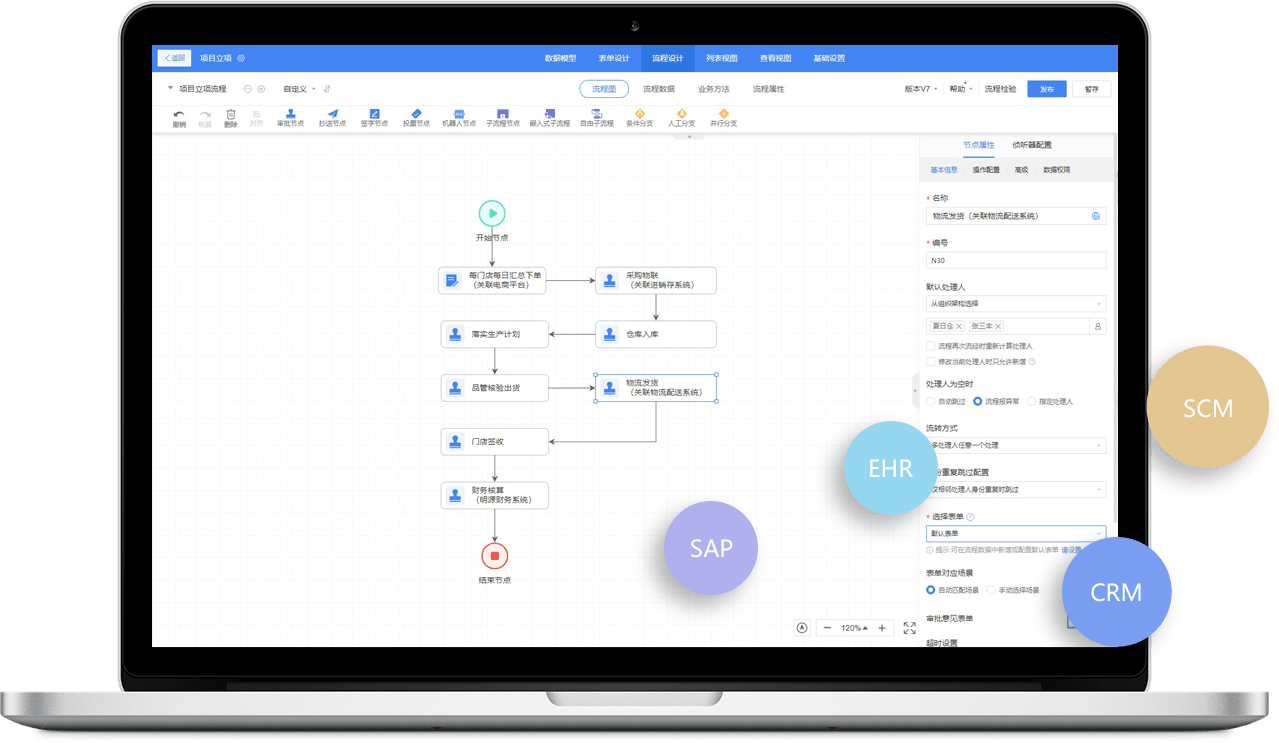The image size is (1279, 743).
Task: Switch to the 表单设计 top tab
Action: click(614, 58)
